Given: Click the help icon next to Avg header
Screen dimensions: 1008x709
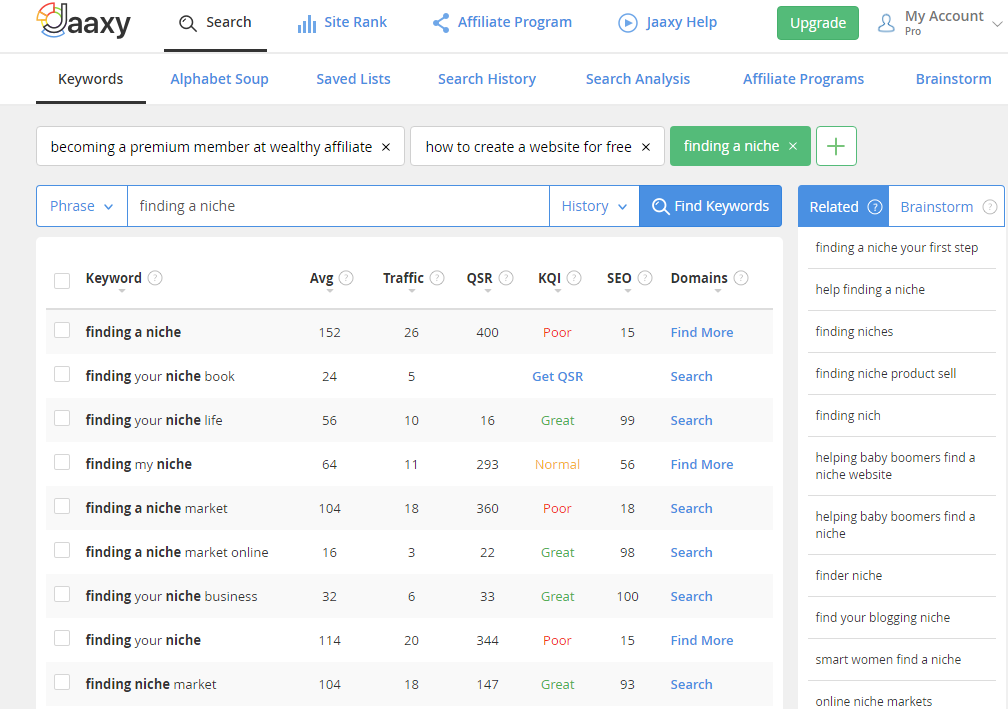Looking at the screenshot, I should (x=346, y=278).
